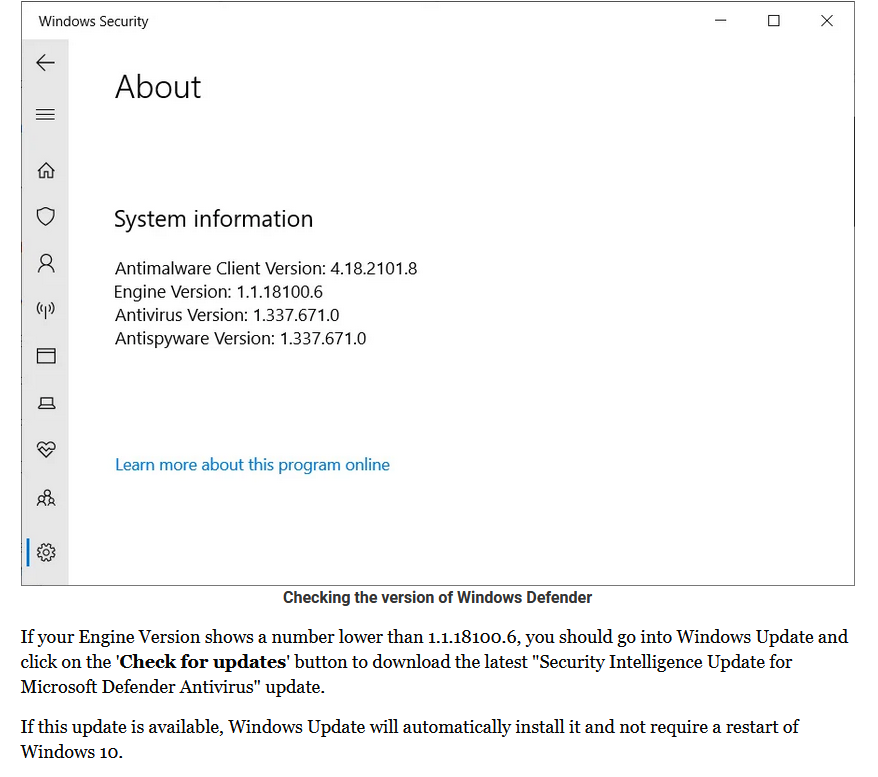The image size is (878, 777).
Task: Open Settings gear icon in sidebar
Action: [x=46, y=553]
